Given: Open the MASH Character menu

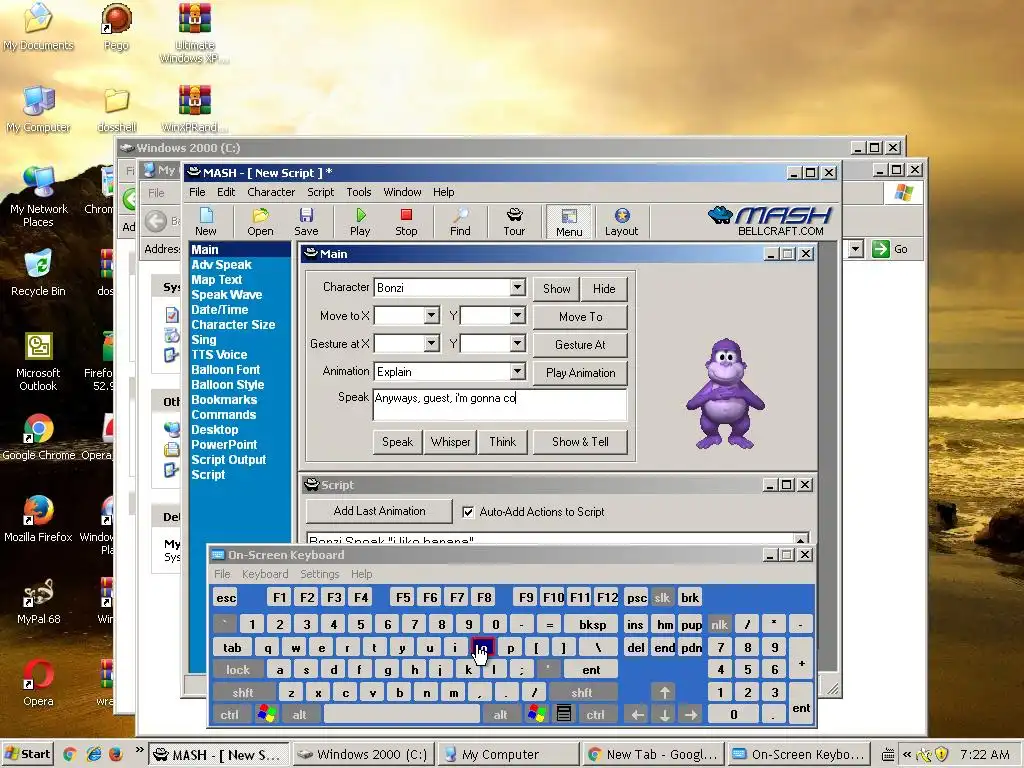Looking at the screenshot, I should click(271, 192).
